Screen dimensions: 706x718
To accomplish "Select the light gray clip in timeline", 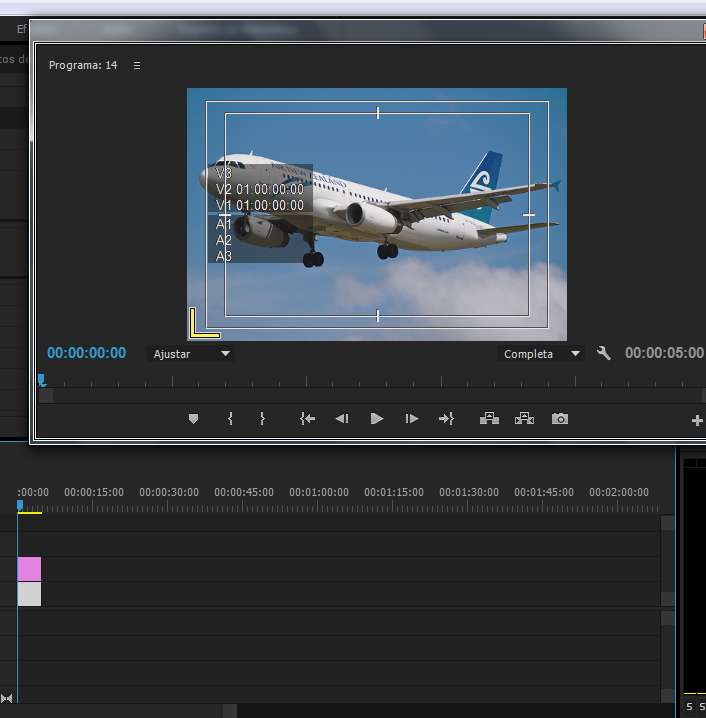I will (29, 594).
